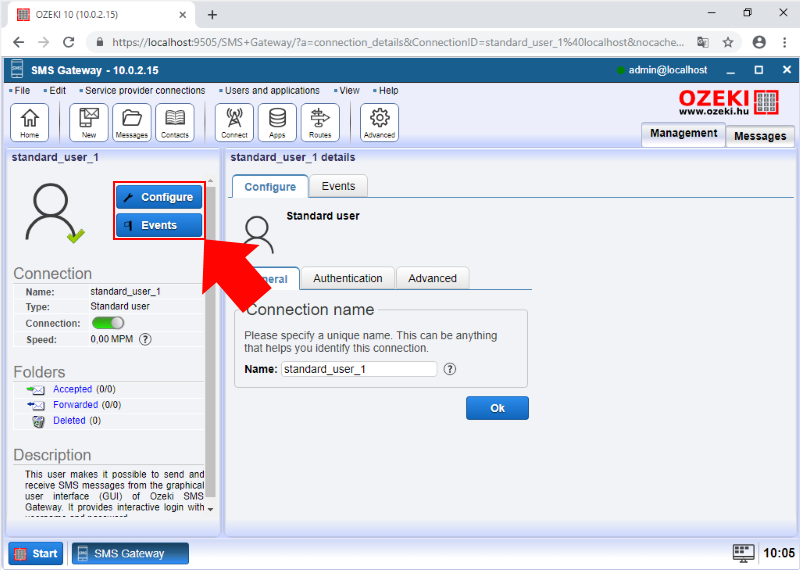Open the Edit menu

tap(55, 90)
